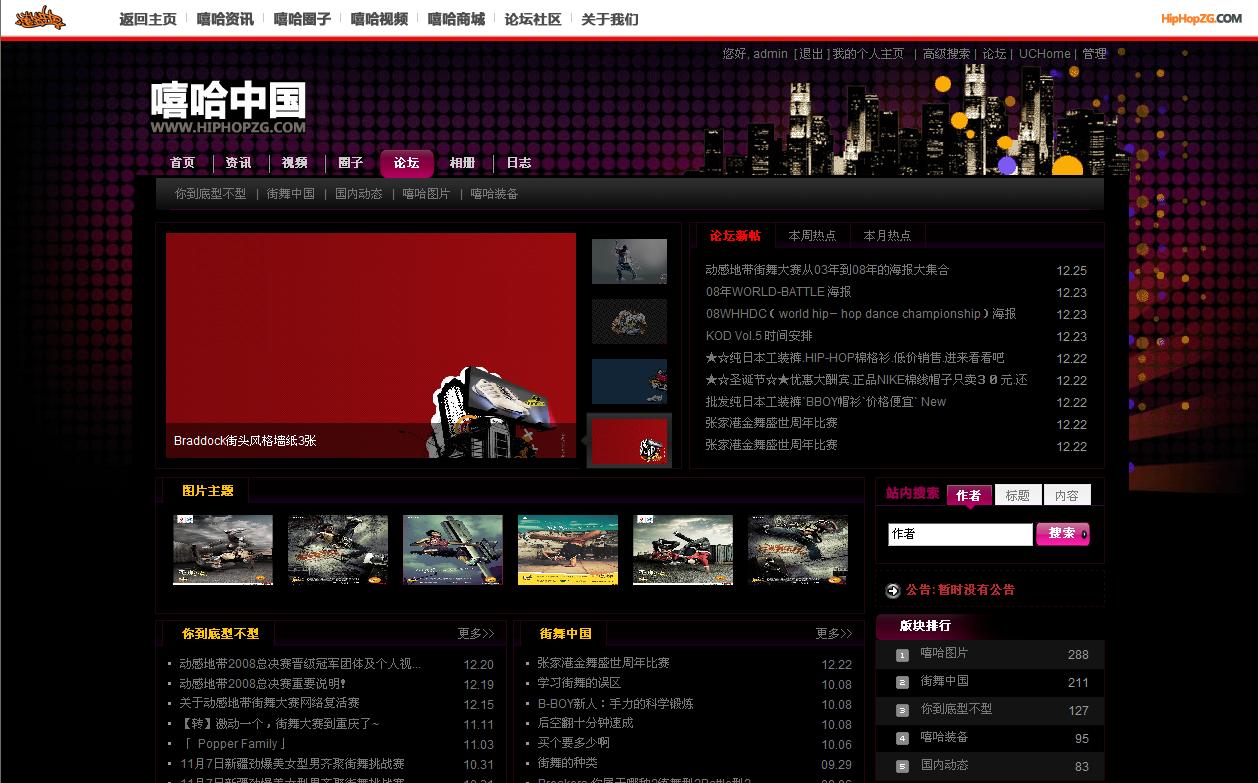The height and width of the screenshot is (783, 1258).
Task: Click rank badge 2 next to 街舞中国
Action: [902, 682]
